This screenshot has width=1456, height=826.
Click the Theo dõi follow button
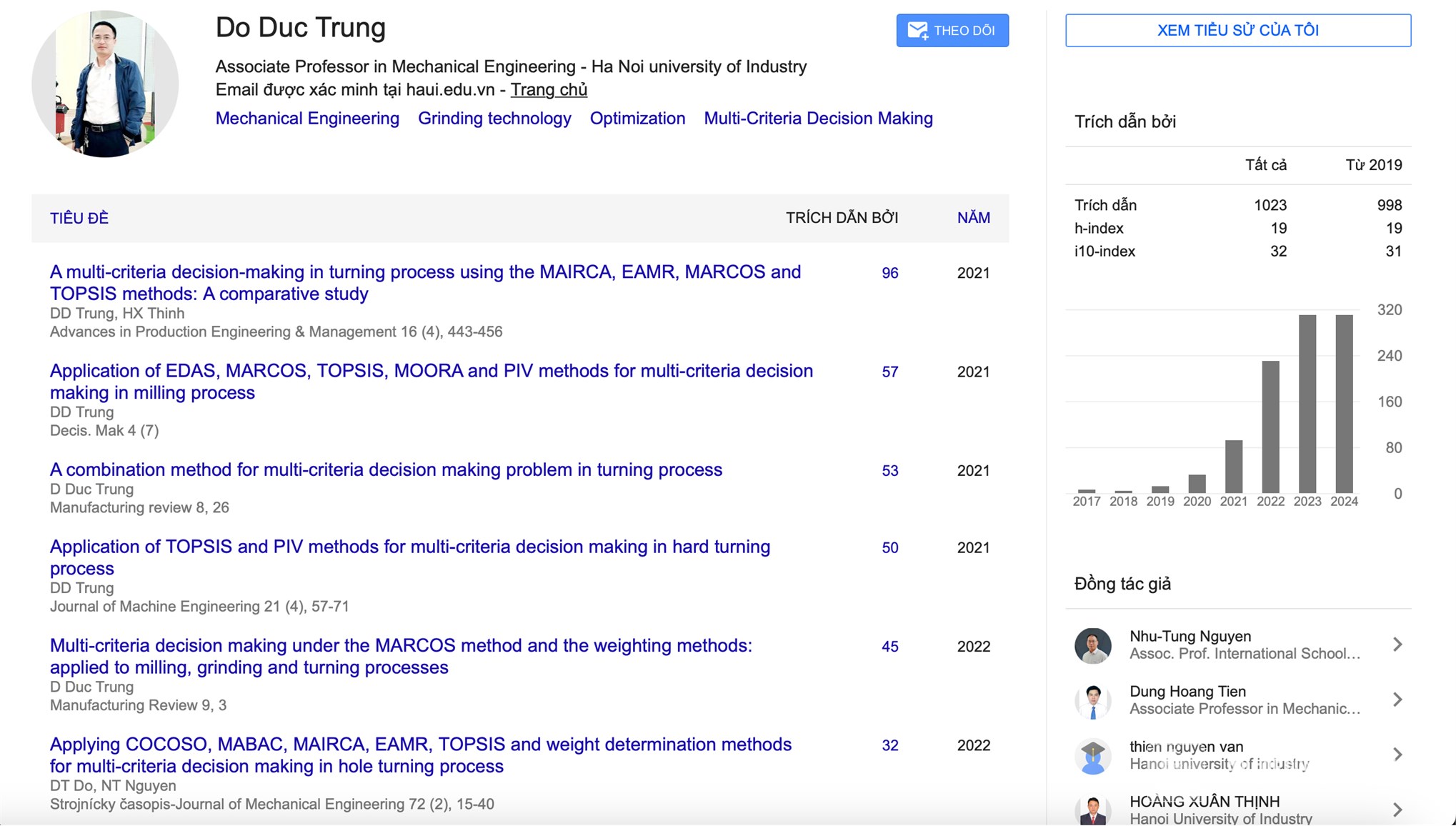point(952,31)
